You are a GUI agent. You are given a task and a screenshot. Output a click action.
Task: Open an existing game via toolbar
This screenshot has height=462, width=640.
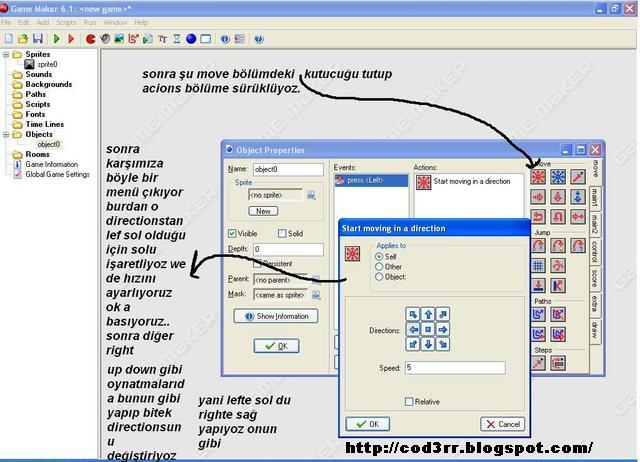point(23,39)
